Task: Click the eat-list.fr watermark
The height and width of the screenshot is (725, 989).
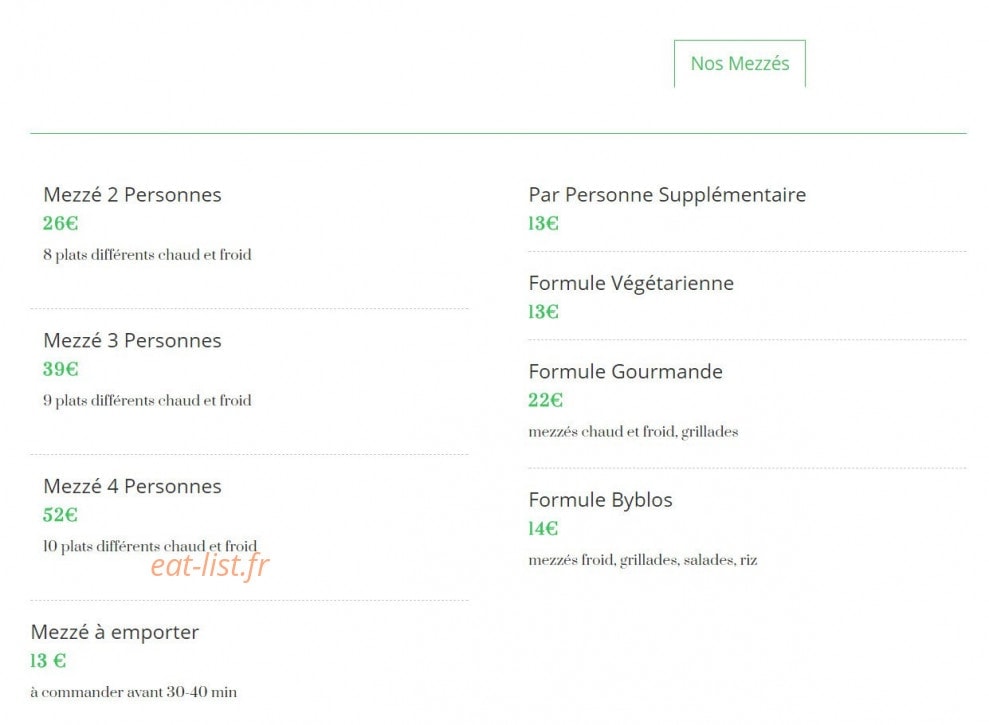Action: pos(209,565)
